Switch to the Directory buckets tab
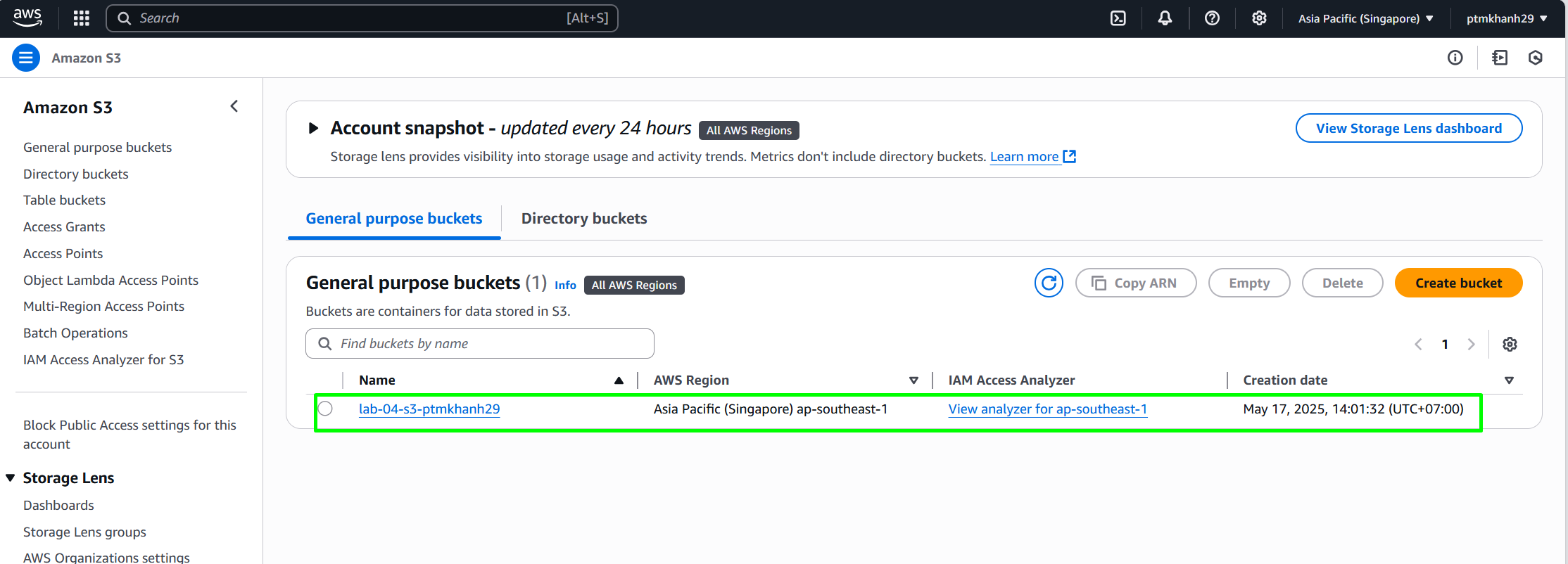This screenshot has width=1568, height=564. tap(584, 219)
